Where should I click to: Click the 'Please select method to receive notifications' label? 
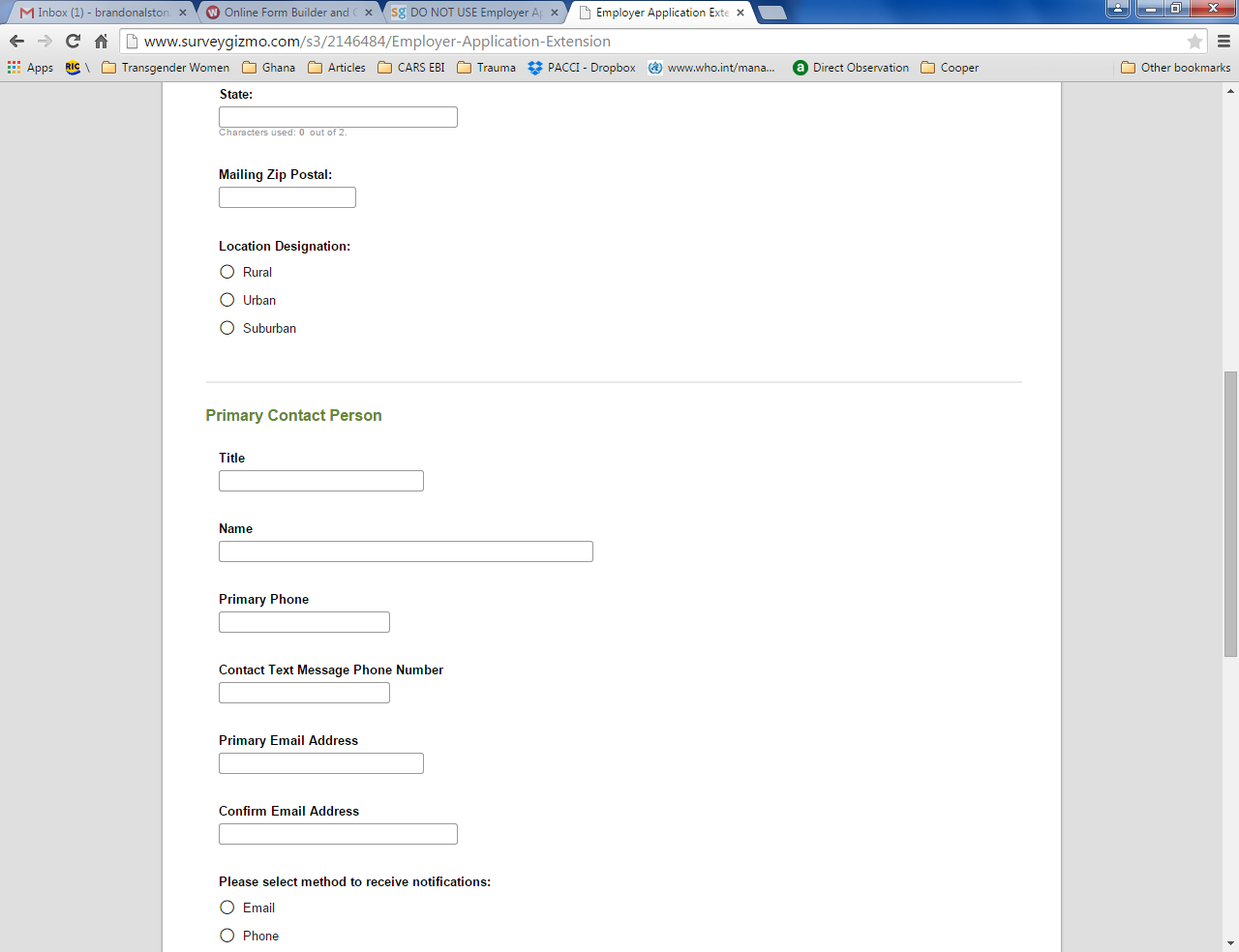click(354, 881)
